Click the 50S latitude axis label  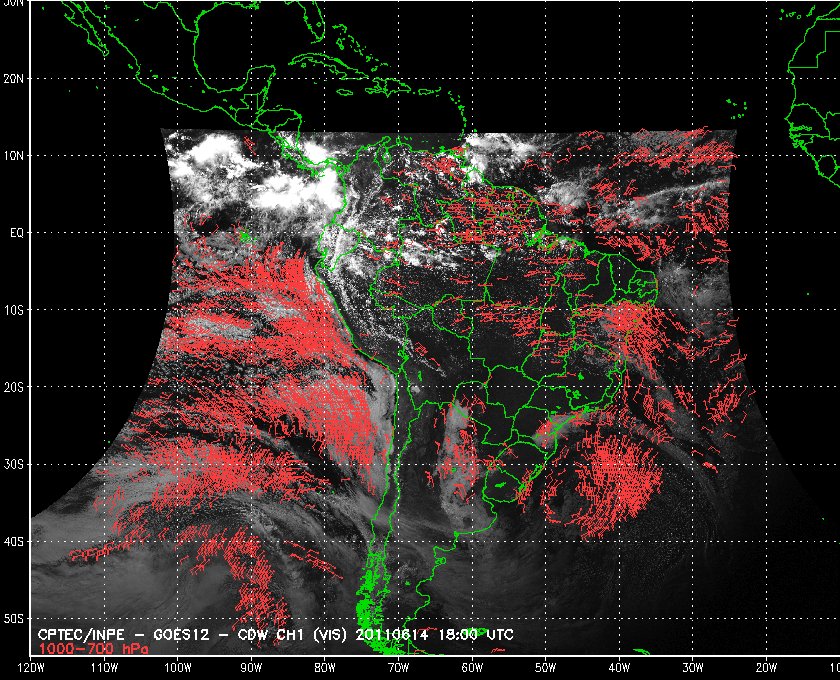click(x=13, y=619)
